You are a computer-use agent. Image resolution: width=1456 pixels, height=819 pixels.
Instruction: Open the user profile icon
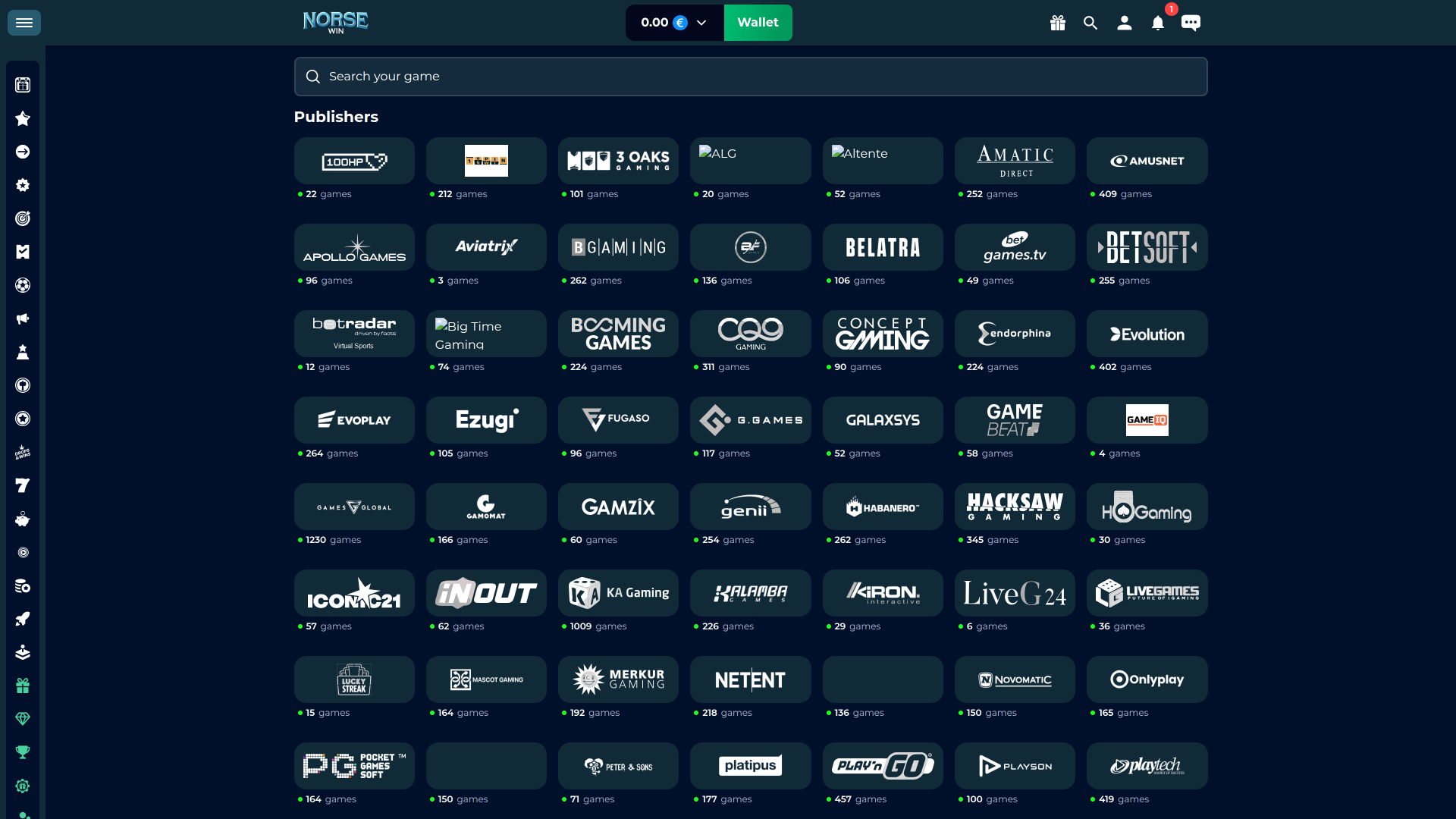point(1125,23)
